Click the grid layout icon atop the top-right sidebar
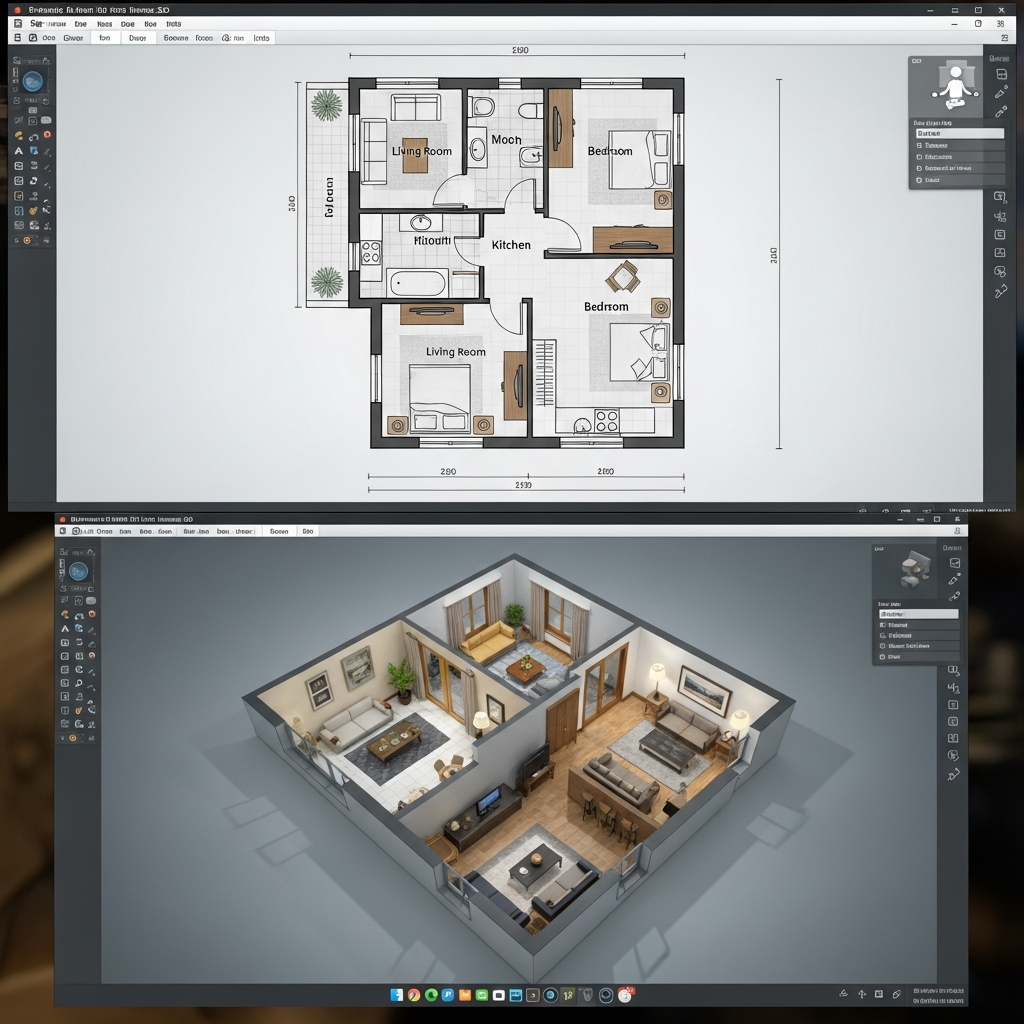Image resolution: width=1024 pixels, height=1024 pixels. click(x=999, y=75)
